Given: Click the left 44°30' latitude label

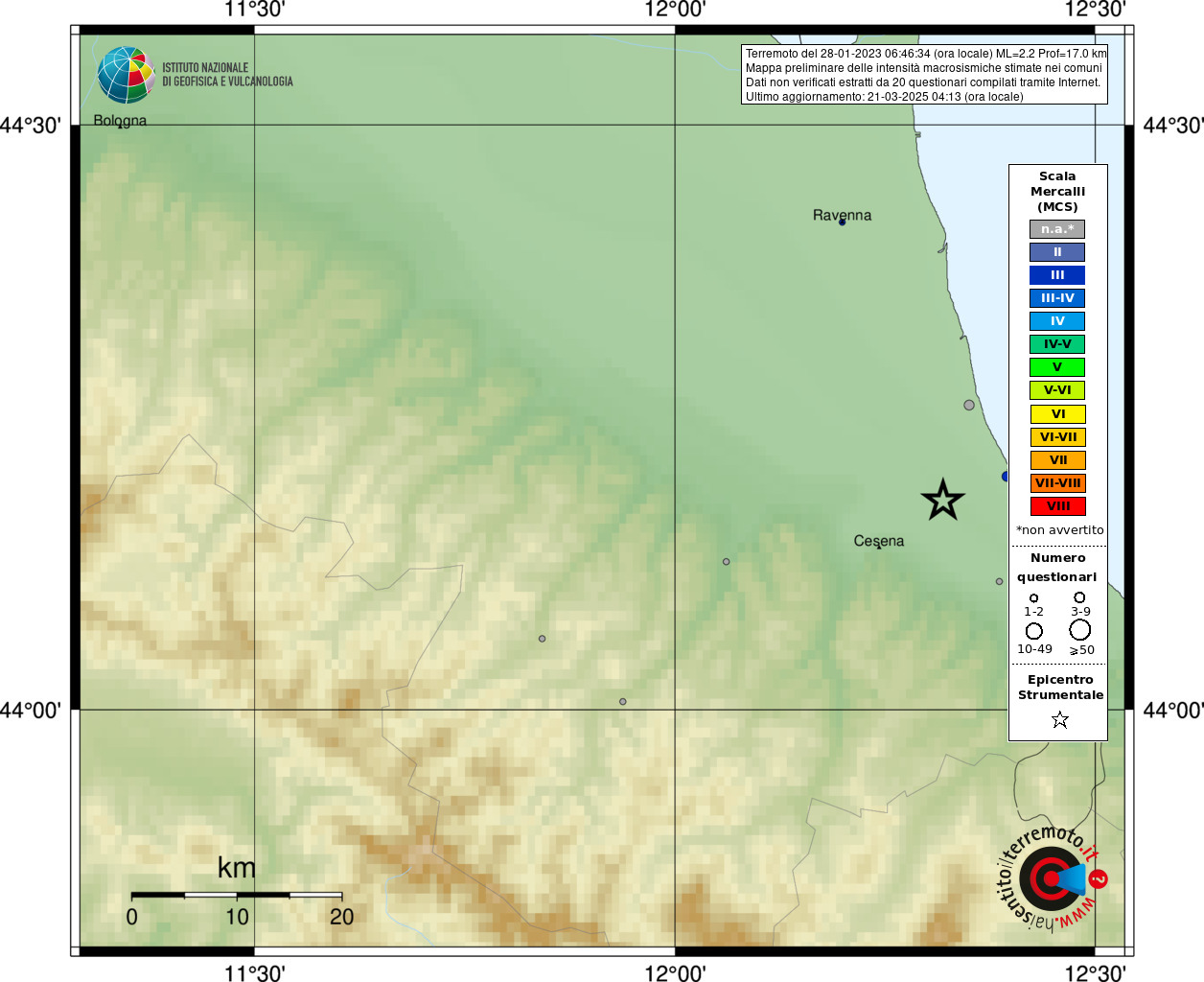Looking at the screenshot, I should [x=31, y=126].
